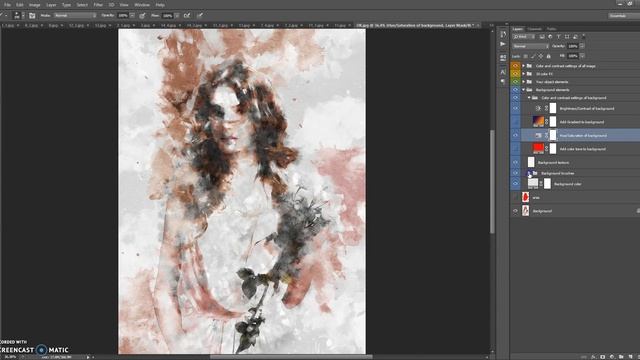
Task: Open the File menu
Action: coord(7,5)
